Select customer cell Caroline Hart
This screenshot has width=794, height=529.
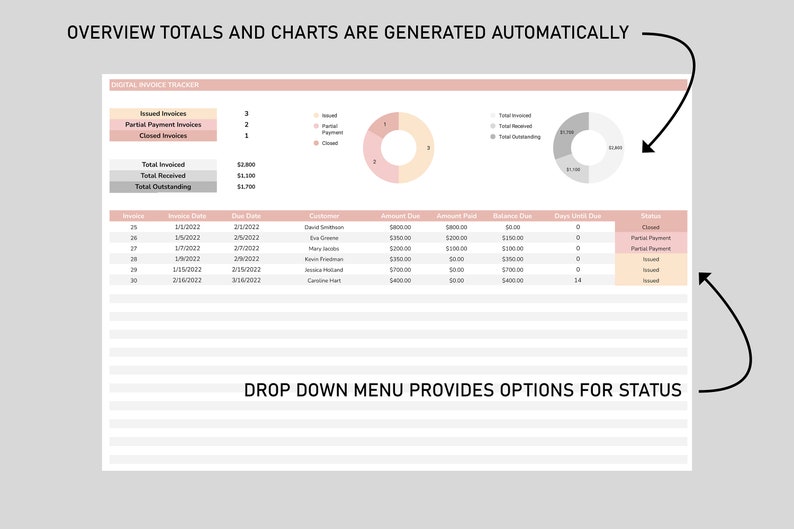[x=324, y=280]
